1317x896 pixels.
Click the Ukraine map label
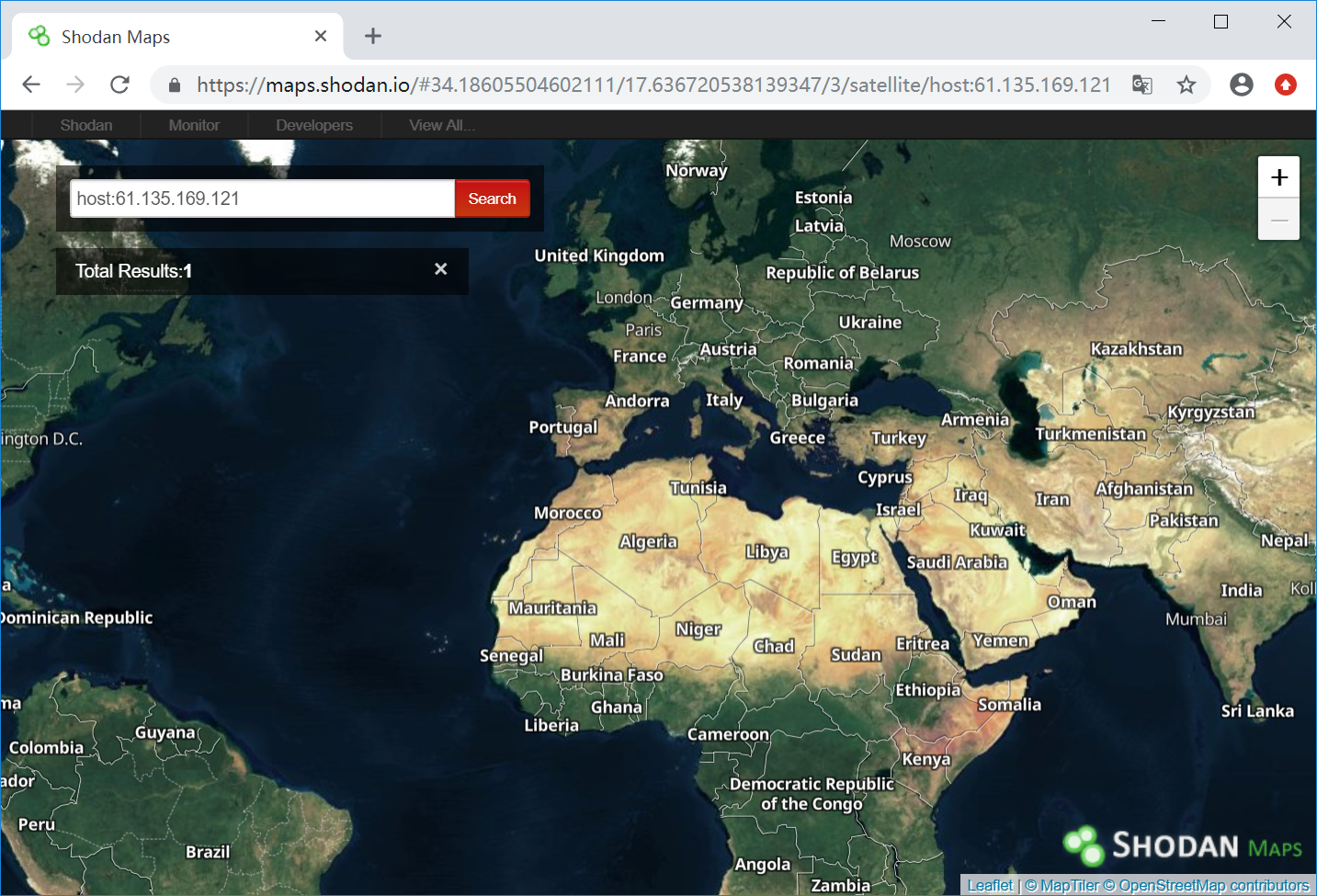pos(869,322)
